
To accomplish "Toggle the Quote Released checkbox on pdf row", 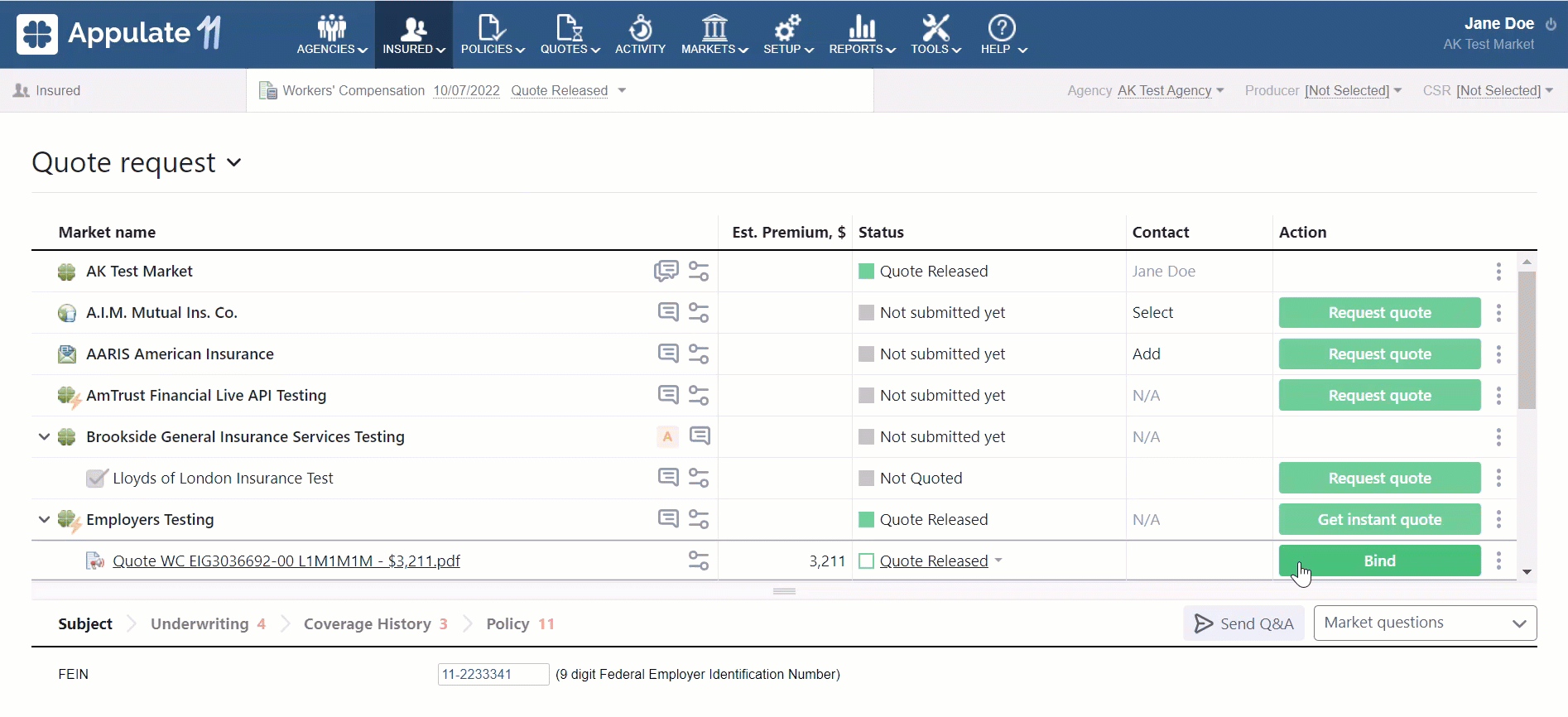I will [867, 561].
